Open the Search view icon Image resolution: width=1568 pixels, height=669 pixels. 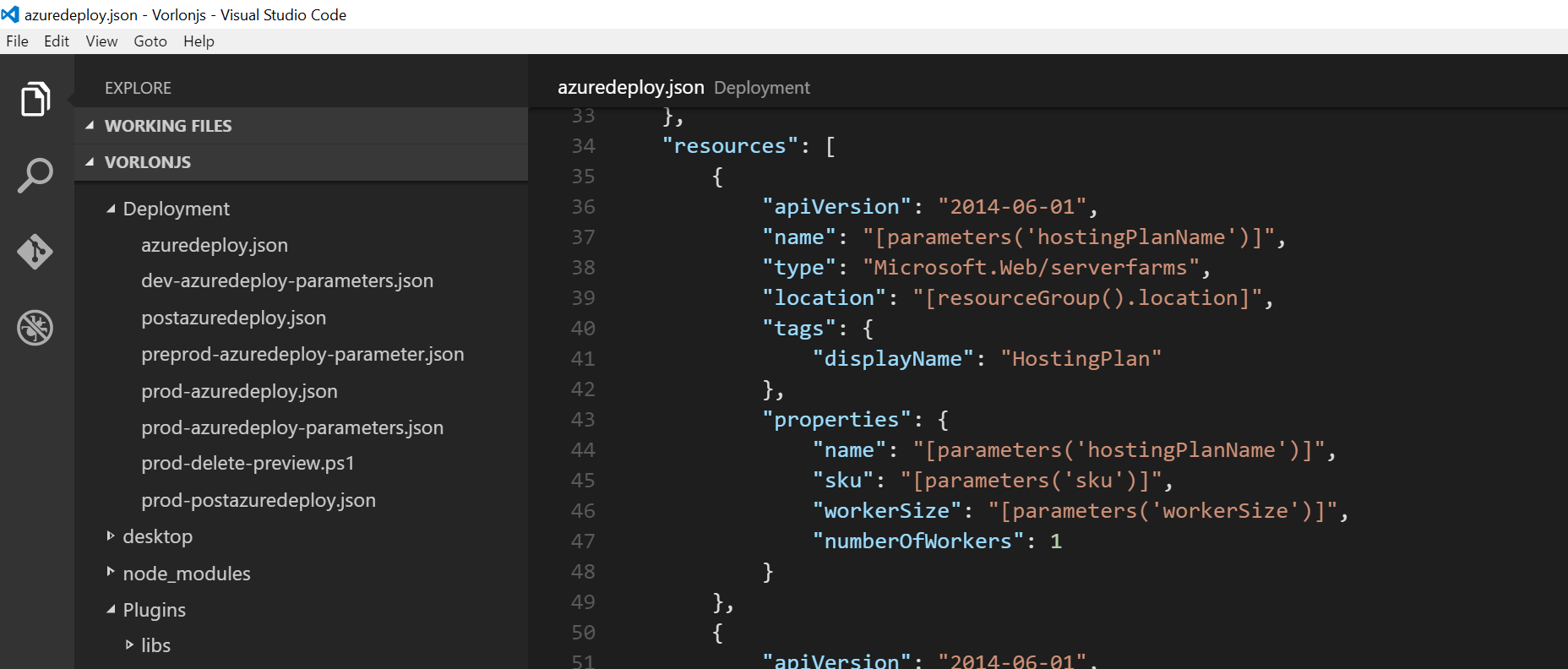point(35,175)
